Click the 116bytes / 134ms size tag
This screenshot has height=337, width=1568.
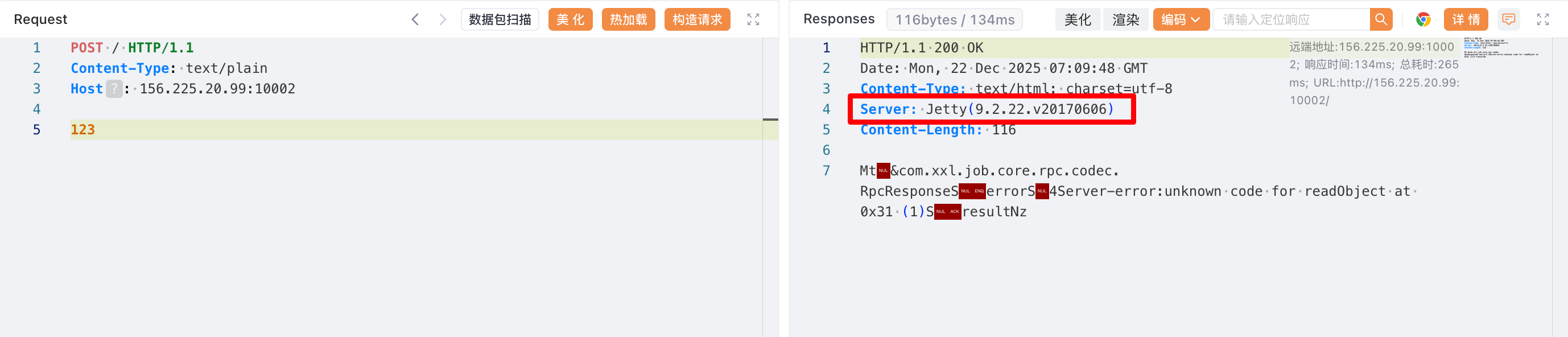coord(954,19)
